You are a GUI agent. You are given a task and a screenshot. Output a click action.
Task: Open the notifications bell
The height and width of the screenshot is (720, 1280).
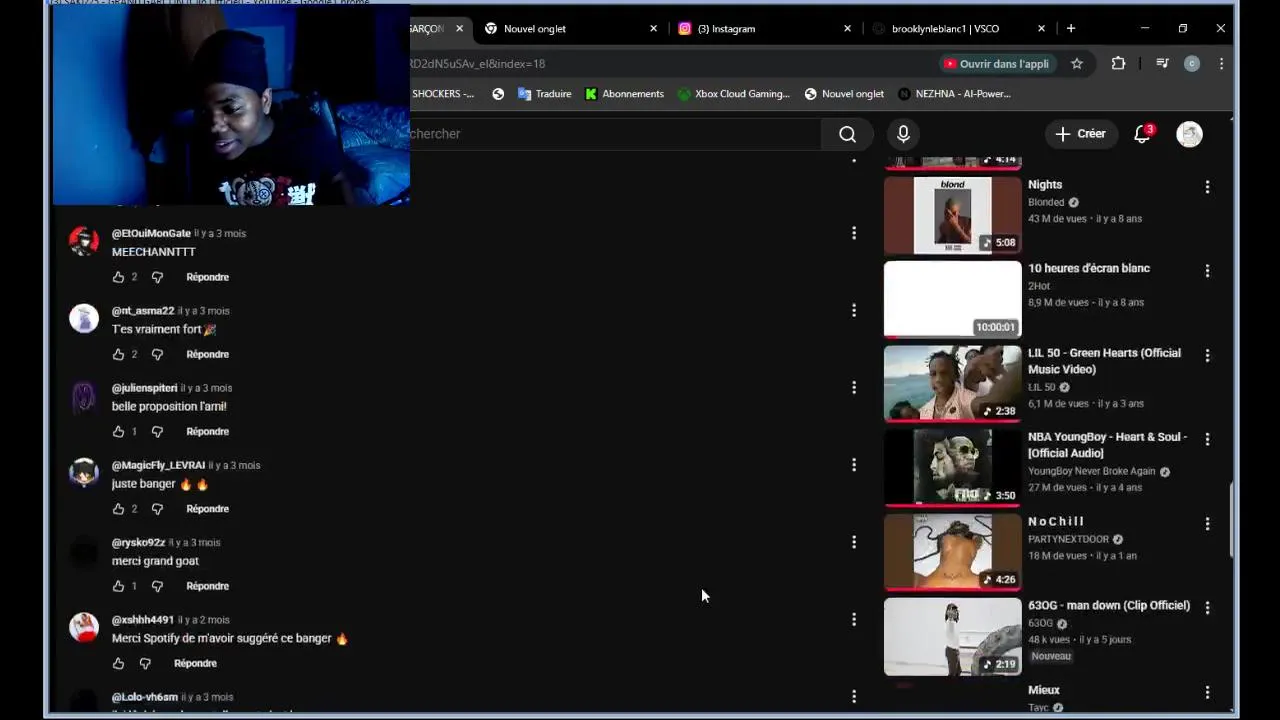click(1142, 134)
